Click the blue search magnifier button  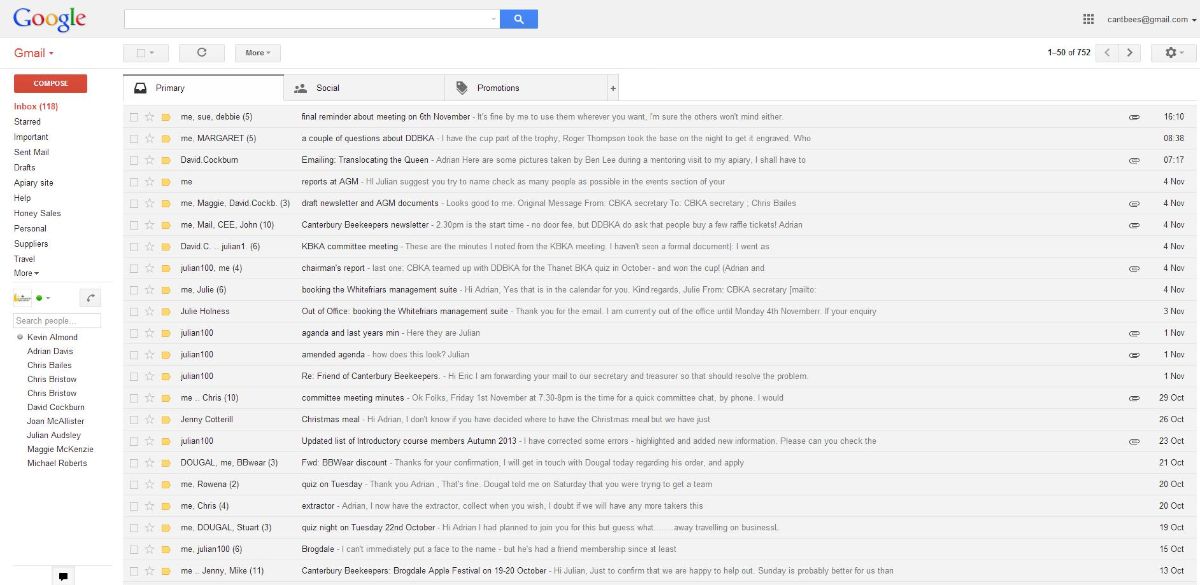519,19
